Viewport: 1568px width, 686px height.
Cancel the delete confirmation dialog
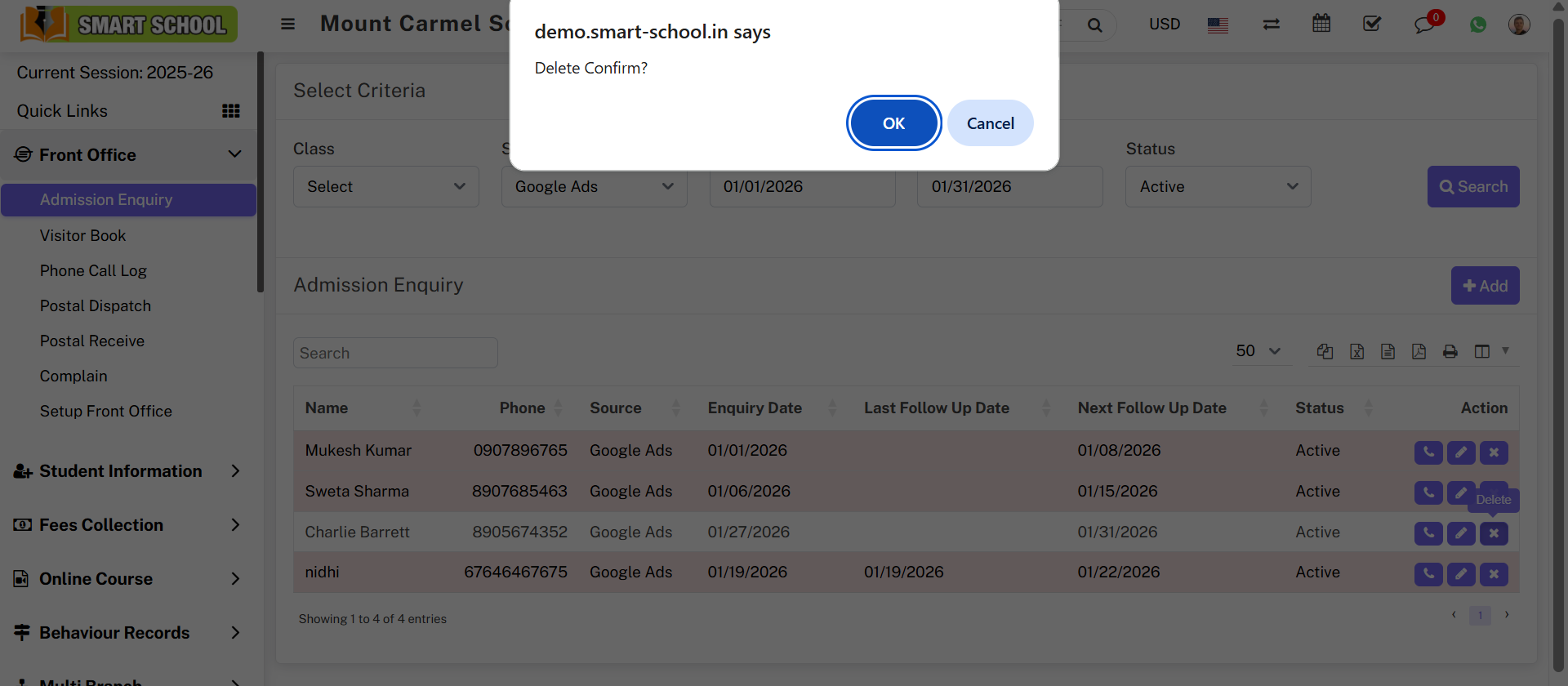(x=990, y=123)
